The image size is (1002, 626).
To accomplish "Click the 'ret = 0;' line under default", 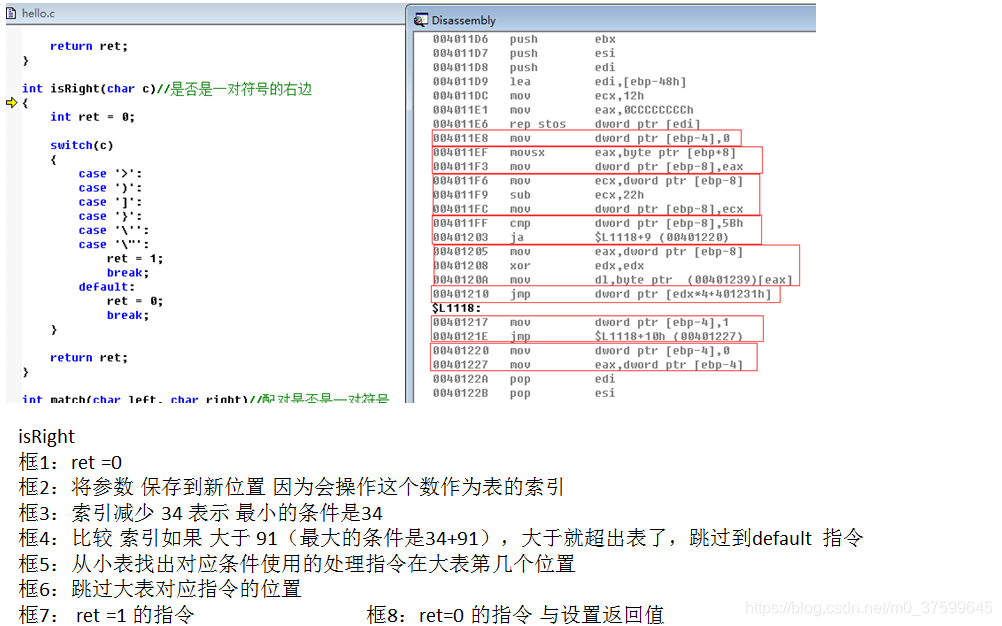I will click(x=135, y=301).
